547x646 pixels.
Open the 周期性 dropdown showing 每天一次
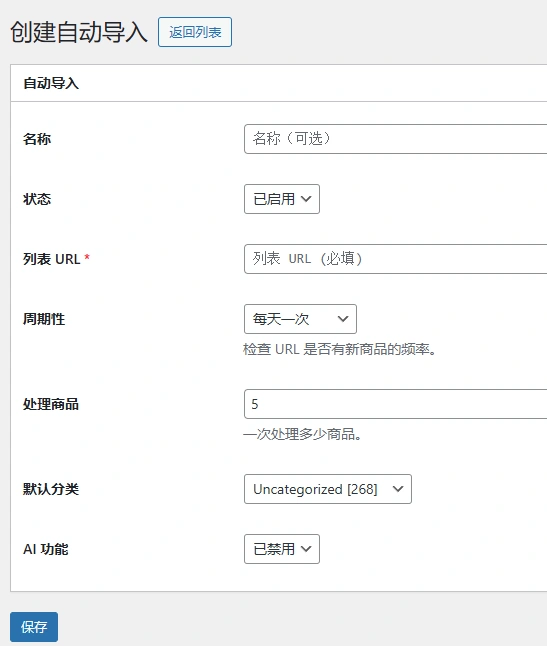click(x=300, y=319)
